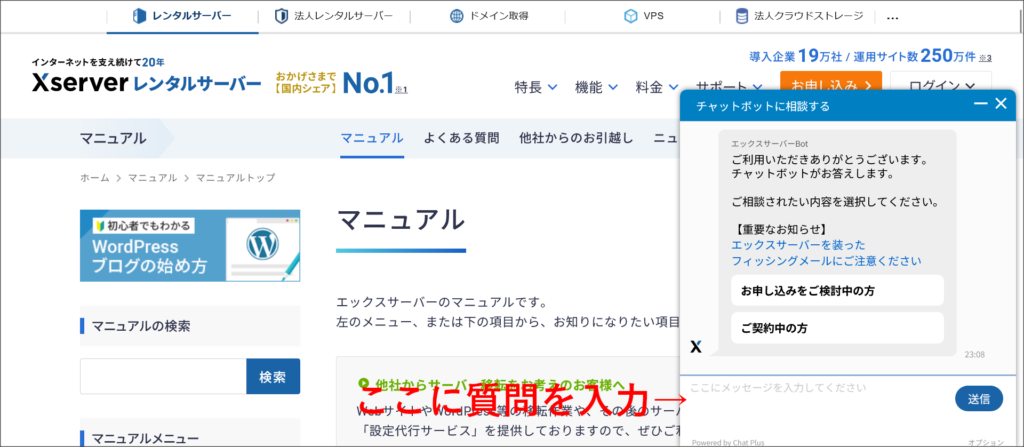
Task: Click the 他社からサーバー移転 notice heading
Action: pyautogui.click(x=492, y=384)
